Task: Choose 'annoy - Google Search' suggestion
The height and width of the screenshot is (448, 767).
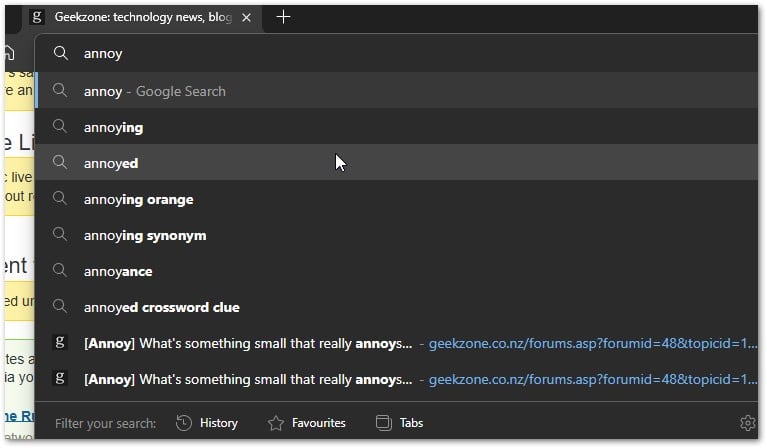Action: (x=396, y=90)
